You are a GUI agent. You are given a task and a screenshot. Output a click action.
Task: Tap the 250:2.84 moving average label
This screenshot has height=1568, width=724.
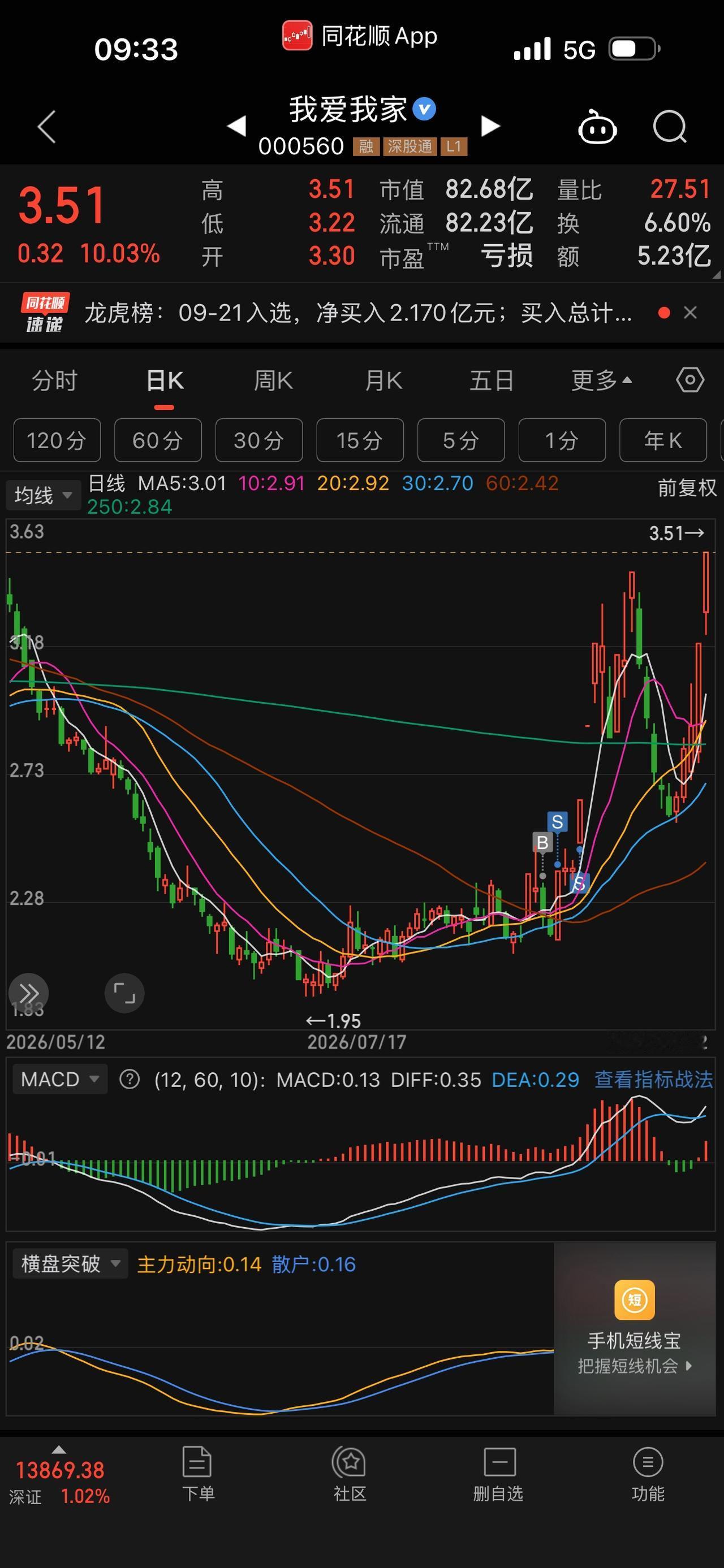click(130, 506)
